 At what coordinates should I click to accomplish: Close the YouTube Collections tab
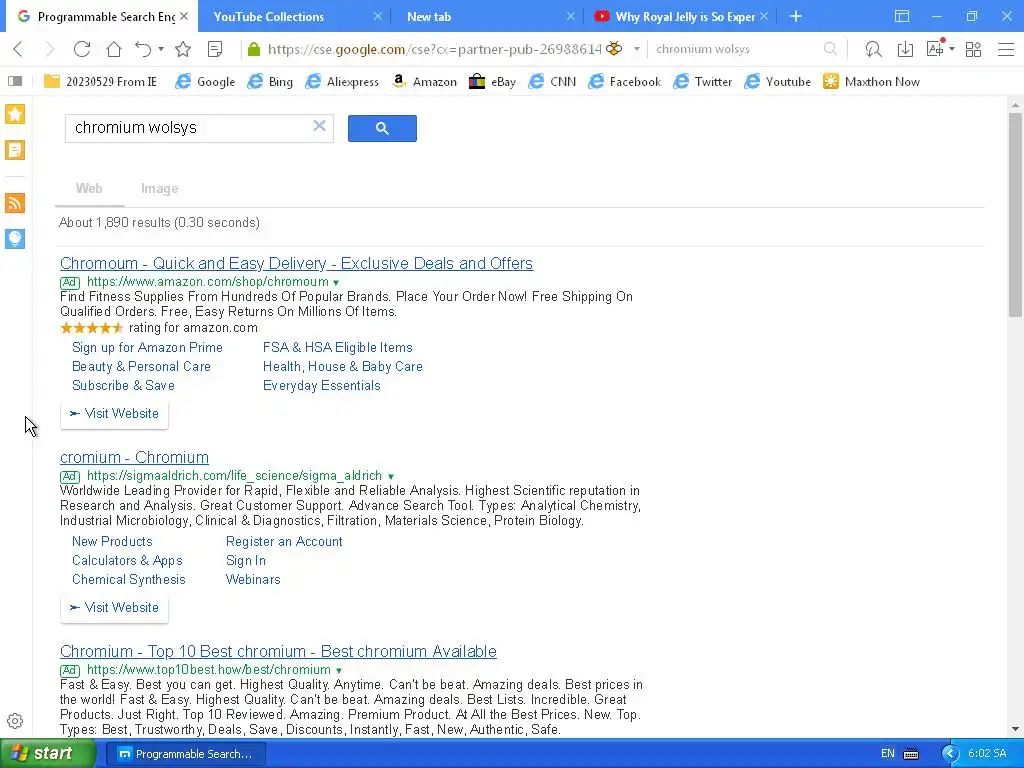pos(377,16)
